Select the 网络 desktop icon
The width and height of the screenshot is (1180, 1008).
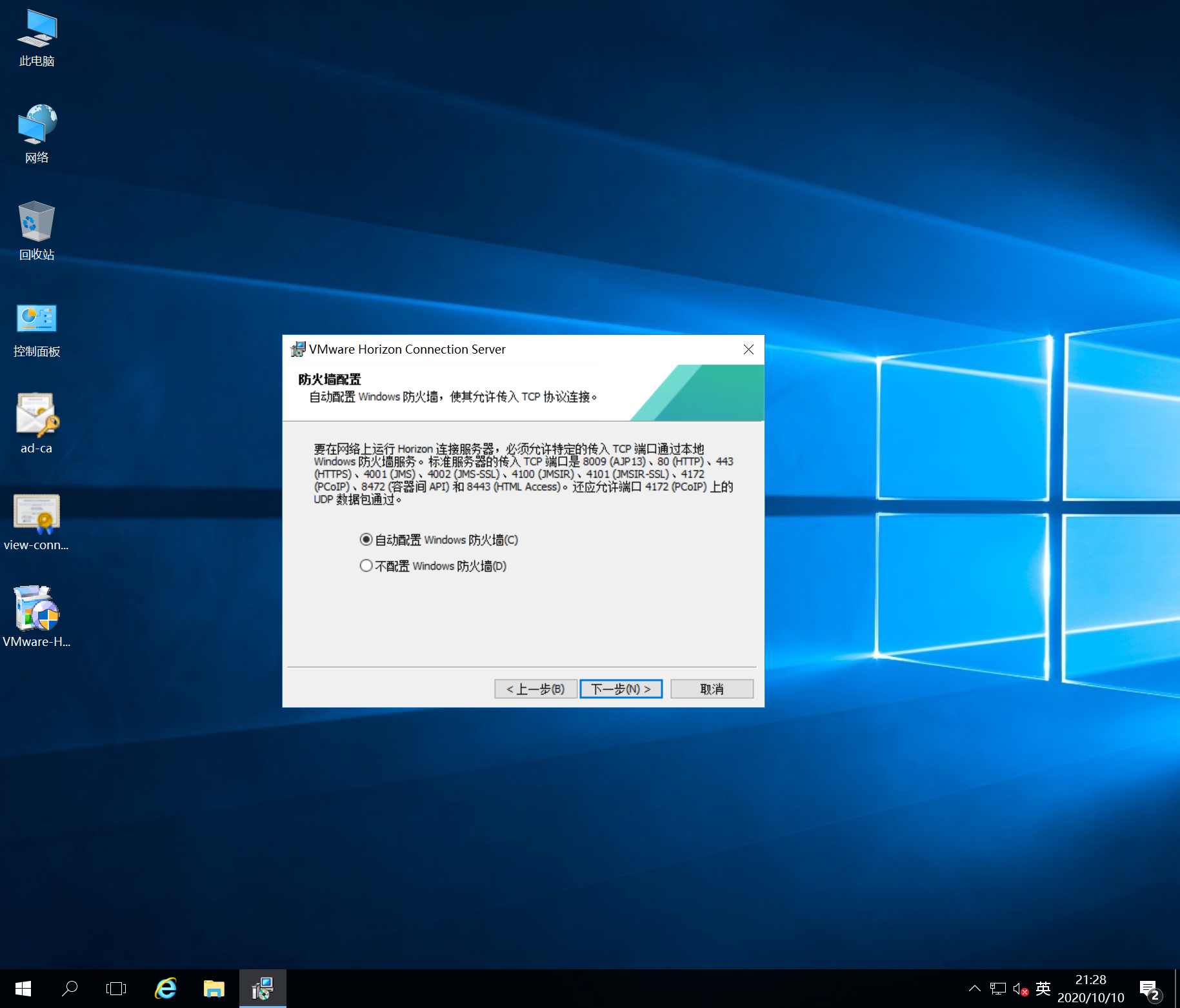point(37,134)
